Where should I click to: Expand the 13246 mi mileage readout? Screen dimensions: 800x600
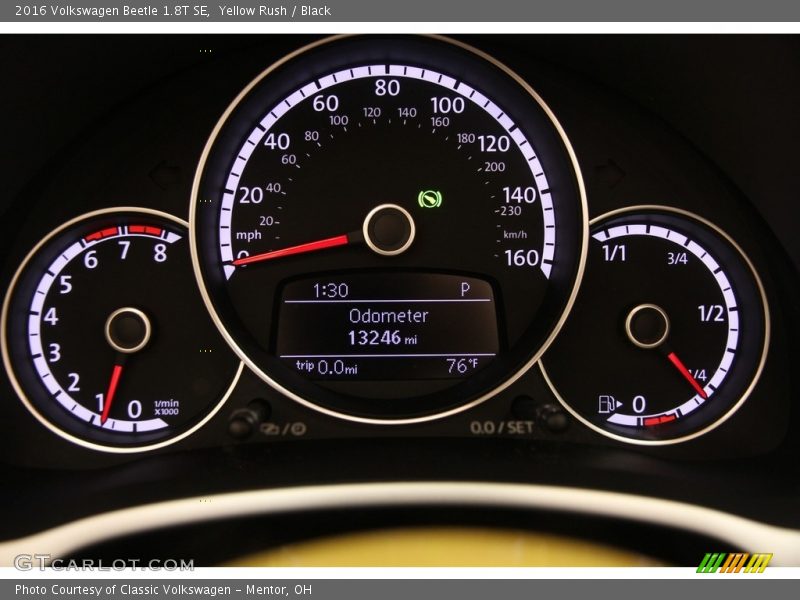385,339
